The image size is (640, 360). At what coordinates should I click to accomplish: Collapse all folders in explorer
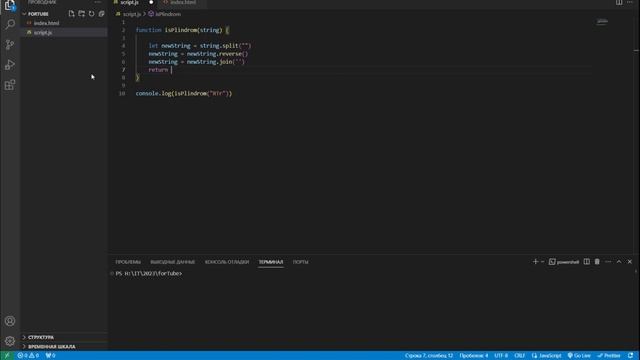tap(101, 14)
